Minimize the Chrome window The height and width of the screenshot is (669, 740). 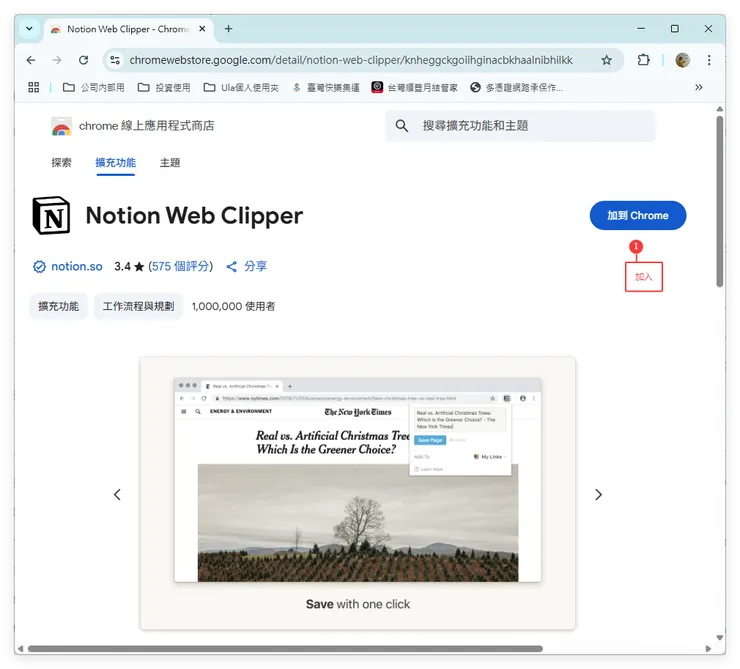(x=641, y=29)
